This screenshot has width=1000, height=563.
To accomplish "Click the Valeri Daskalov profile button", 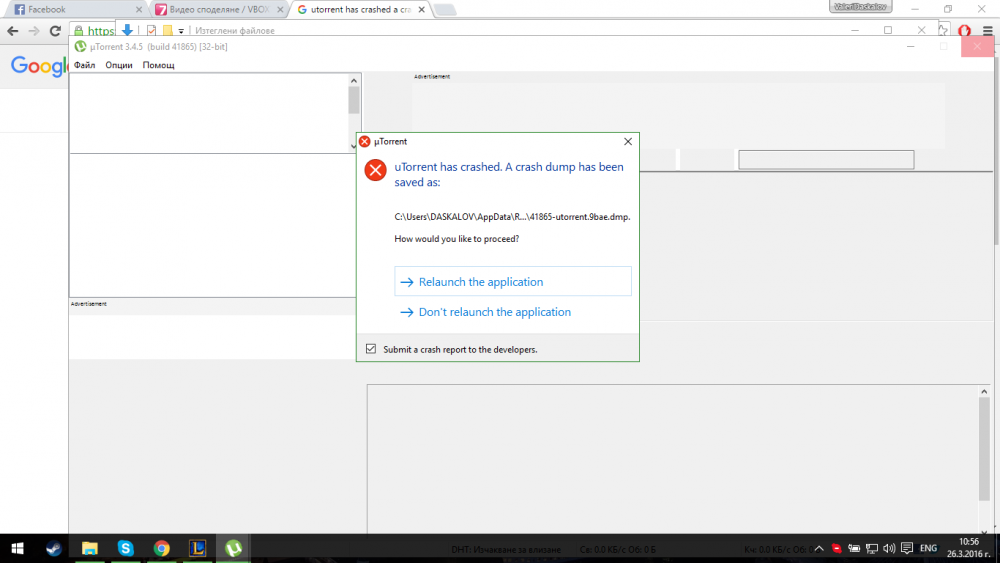I will 860,7.
